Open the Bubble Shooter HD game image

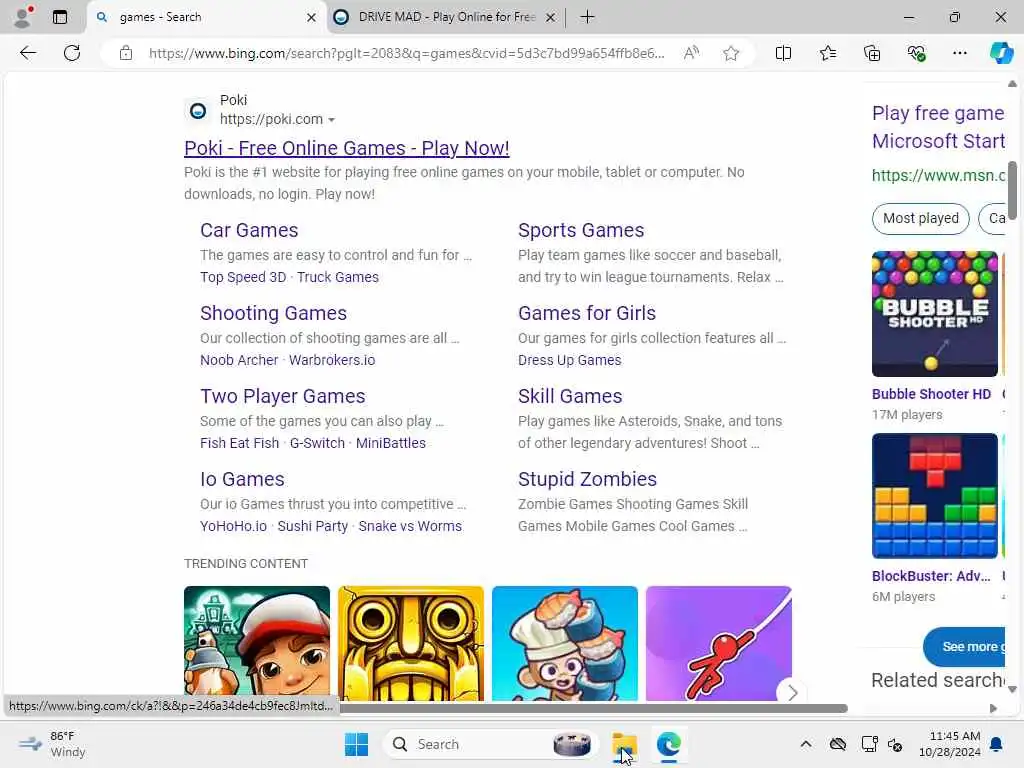click(x=935, y=313)
